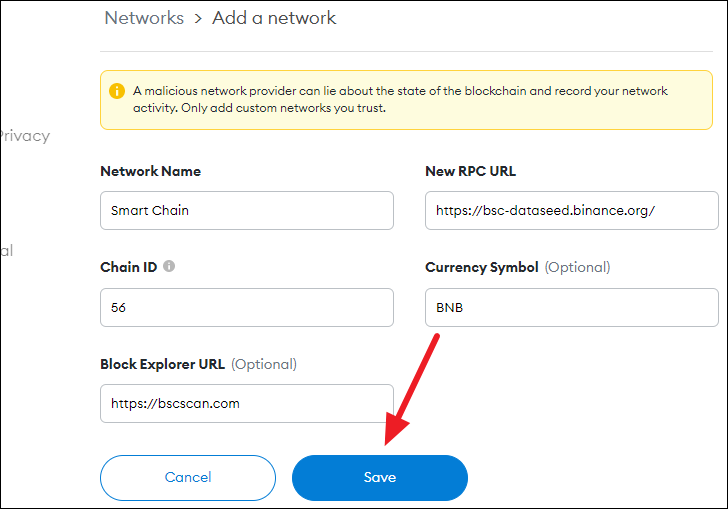Image resolution: width=728 pixels, height=509 pixels.
Task: Go back to Networks breadcrumb
Action: tap(144, 18)
